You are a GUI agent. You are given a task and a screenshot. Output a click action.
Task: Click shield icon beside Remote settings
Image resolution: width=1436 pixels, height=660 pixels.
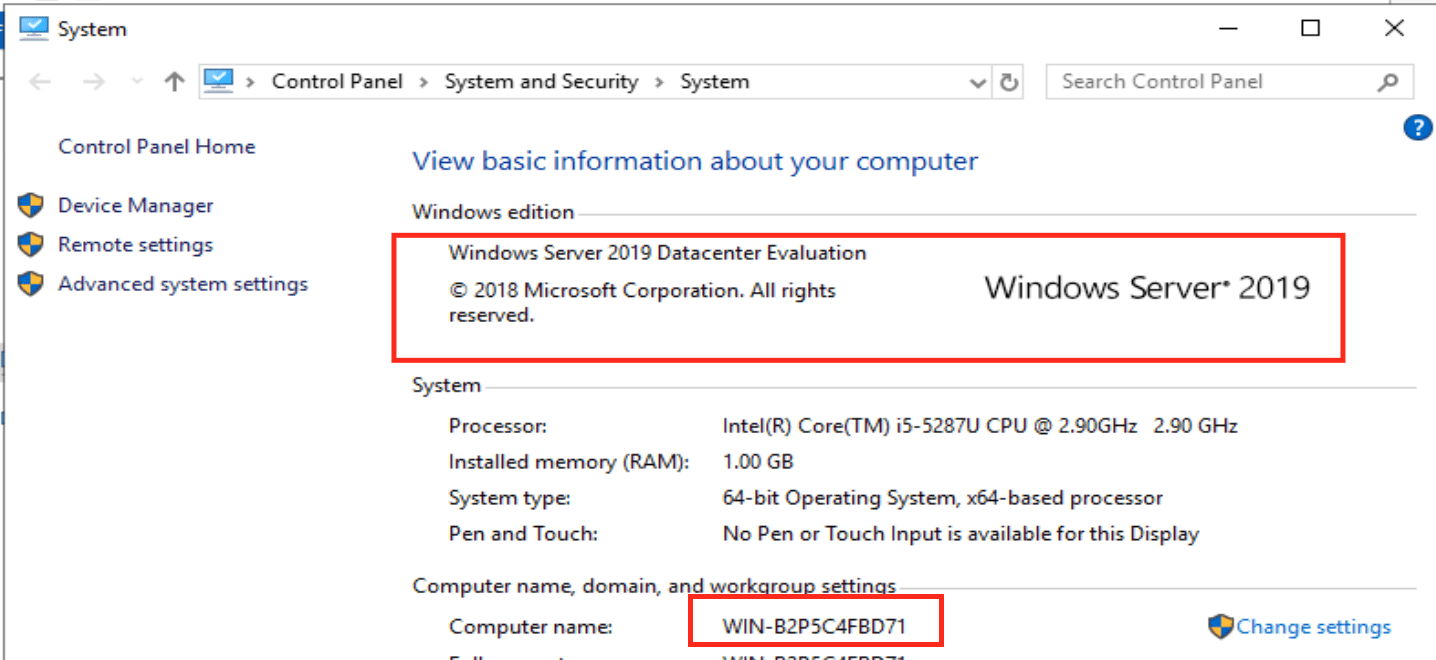click(32, 245)
